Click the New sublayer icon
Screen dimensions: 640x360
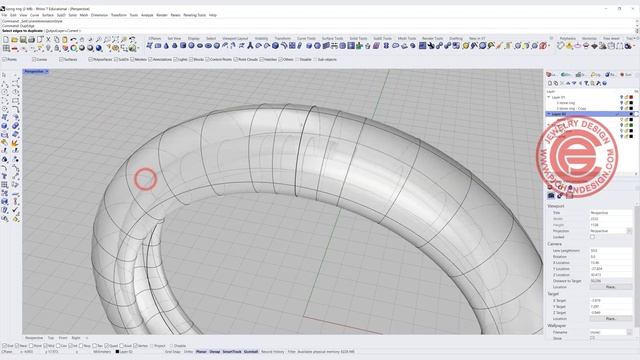click(x=556, y=83)
